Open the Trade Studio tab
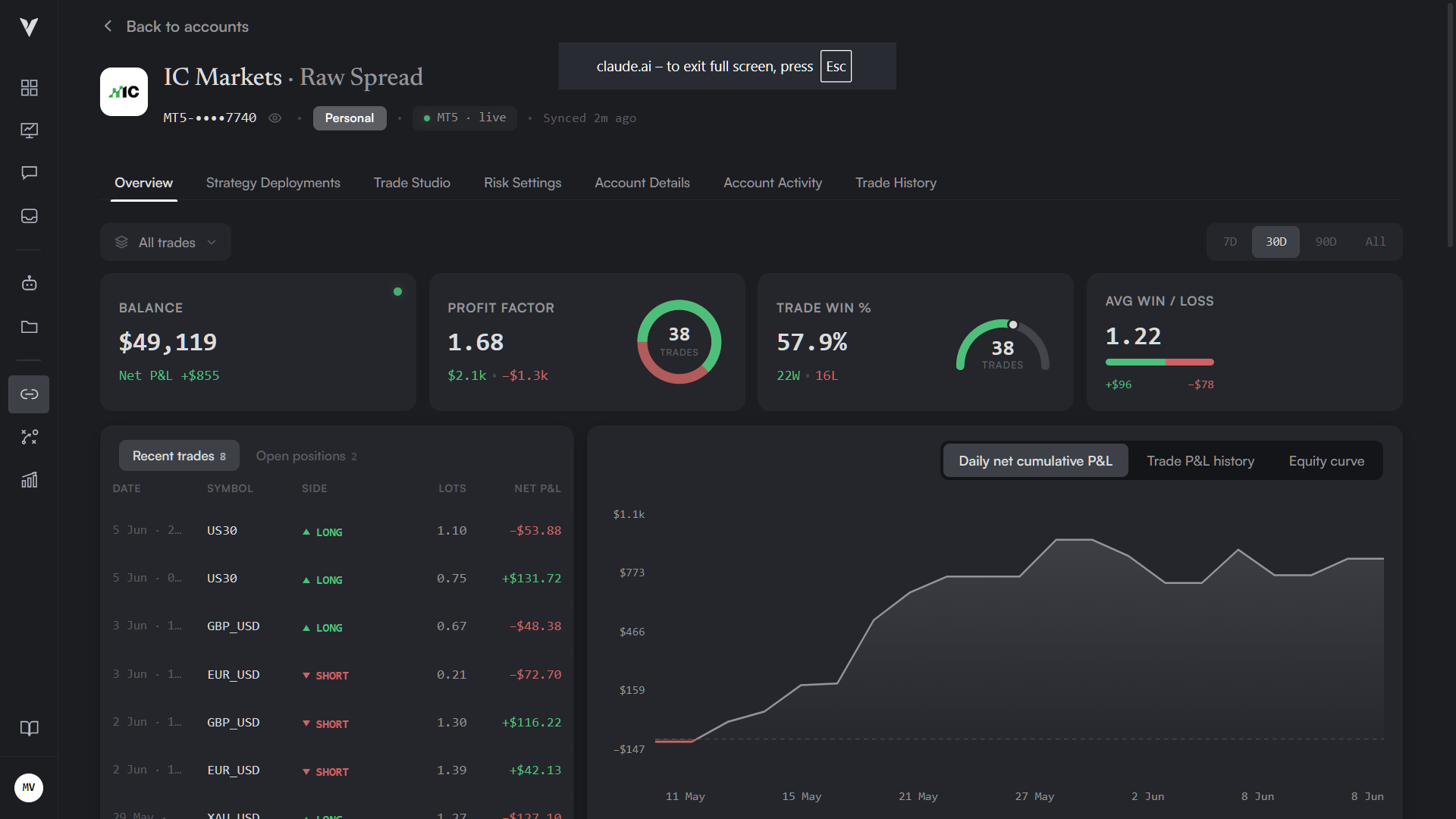This screenshot has width=1456, height=819. (412, 183)
